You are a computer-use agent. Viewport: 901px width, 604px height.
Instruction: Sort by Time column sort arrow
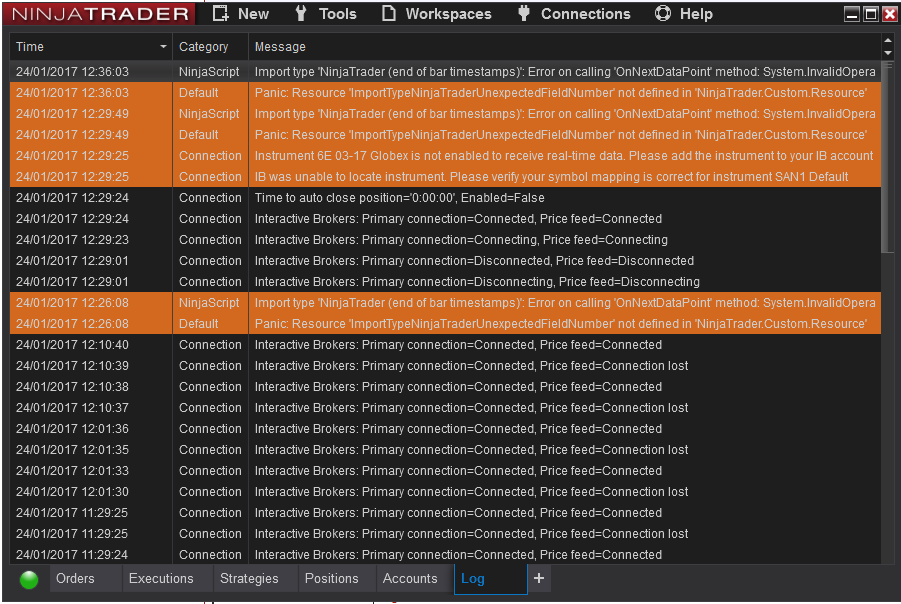tap(163, 47)
